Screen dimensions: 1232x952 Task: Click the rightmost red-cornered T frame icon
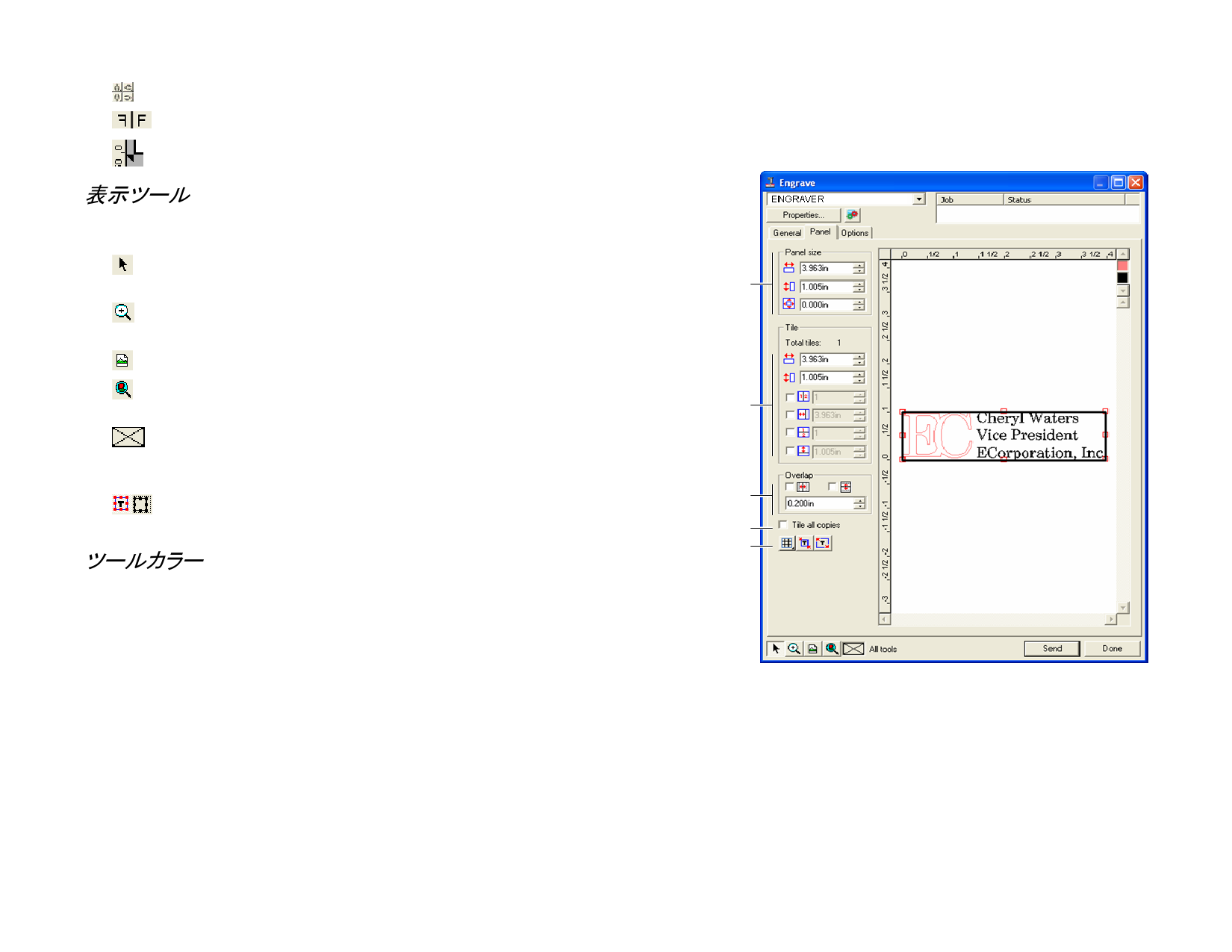point(823,544)
